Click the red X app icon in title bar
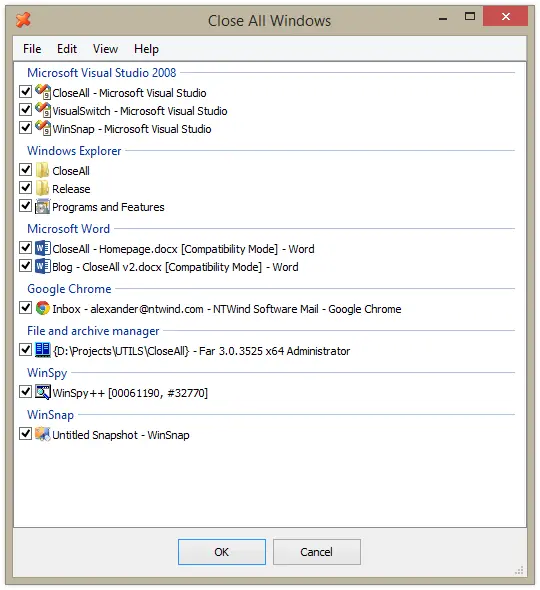 point(23,20)
